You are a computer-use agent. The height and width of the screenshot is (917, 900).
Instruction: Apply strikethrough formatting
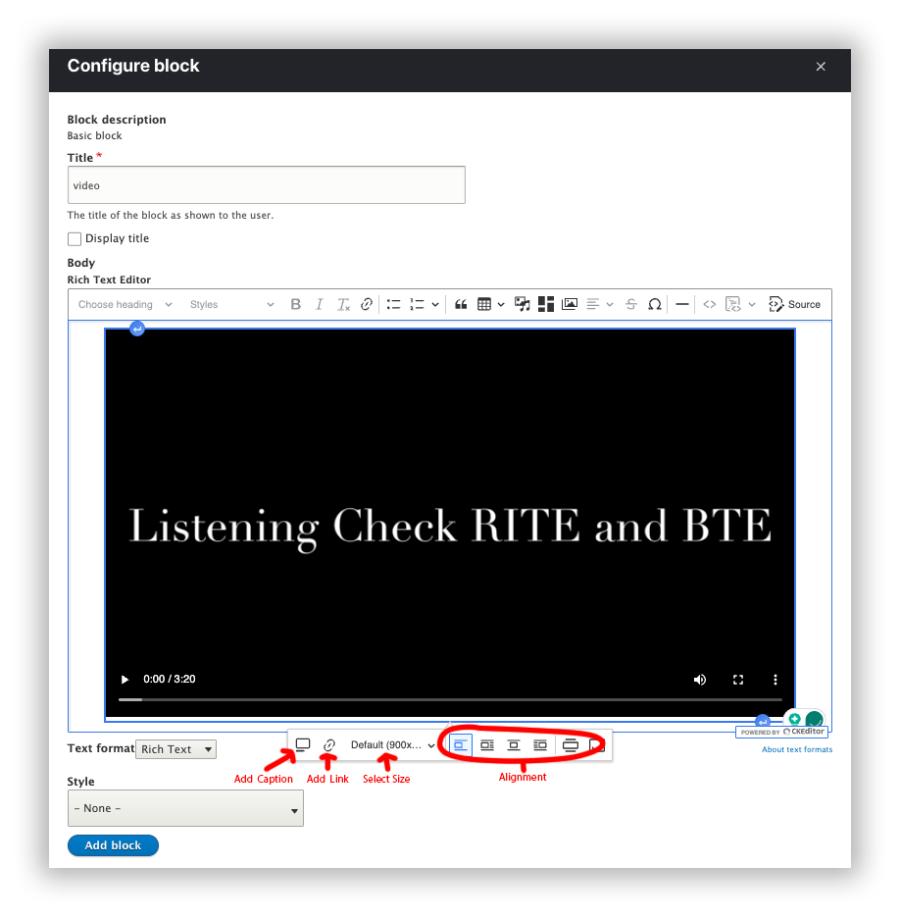631,305
